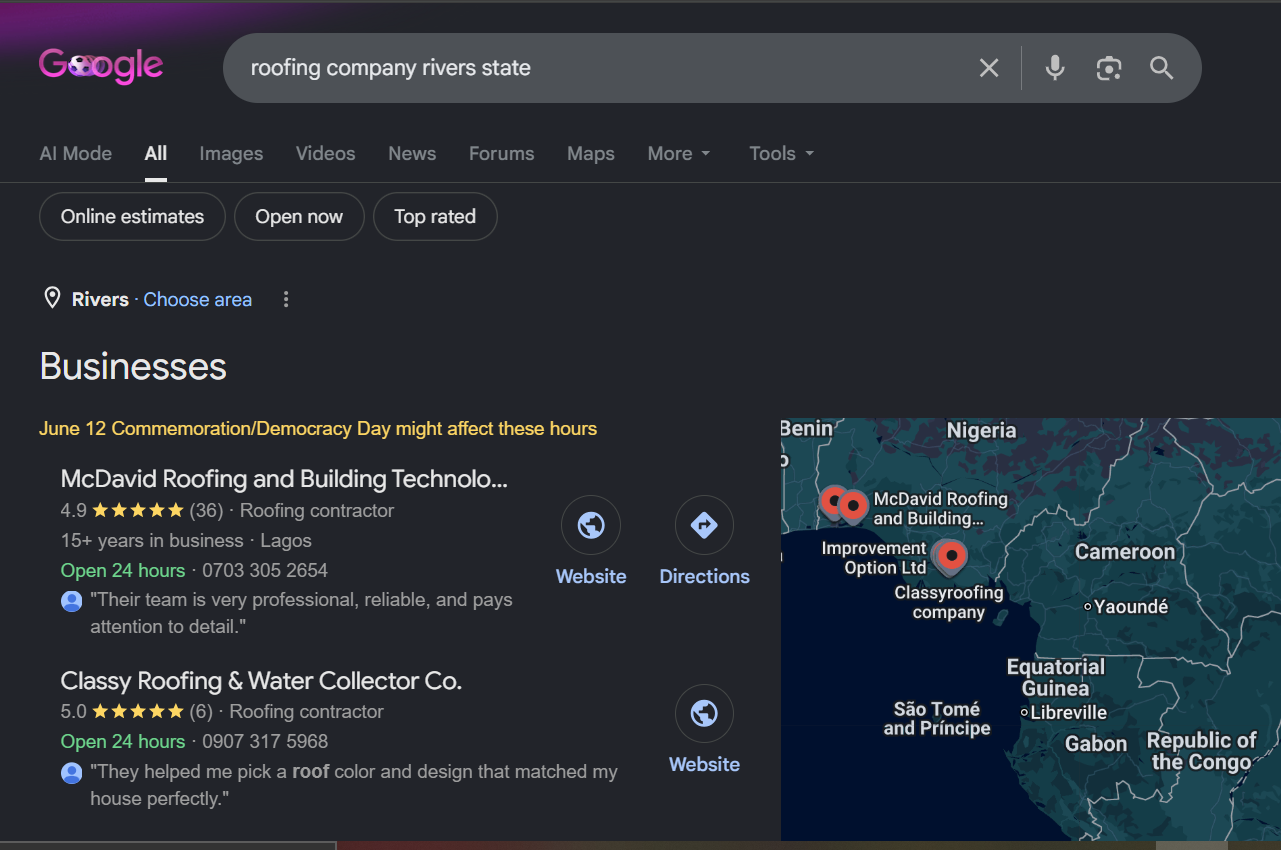This screenshot has height=850, width=1281.
Task: Click the Democracy Day hours notice
Action: click(318, 428)
